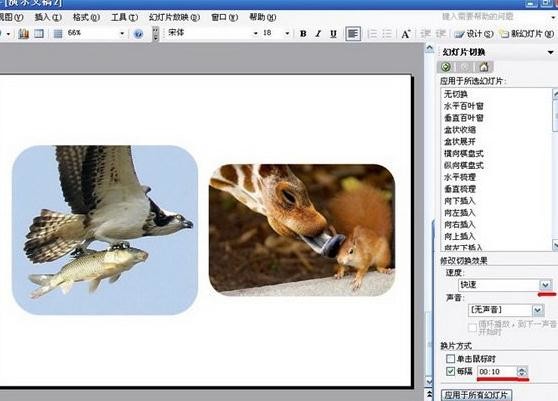This screenshot has width=558, height=401.
Task: Open the 幻灯片切换 task pane menu arrow
Action: click(551, 52)
